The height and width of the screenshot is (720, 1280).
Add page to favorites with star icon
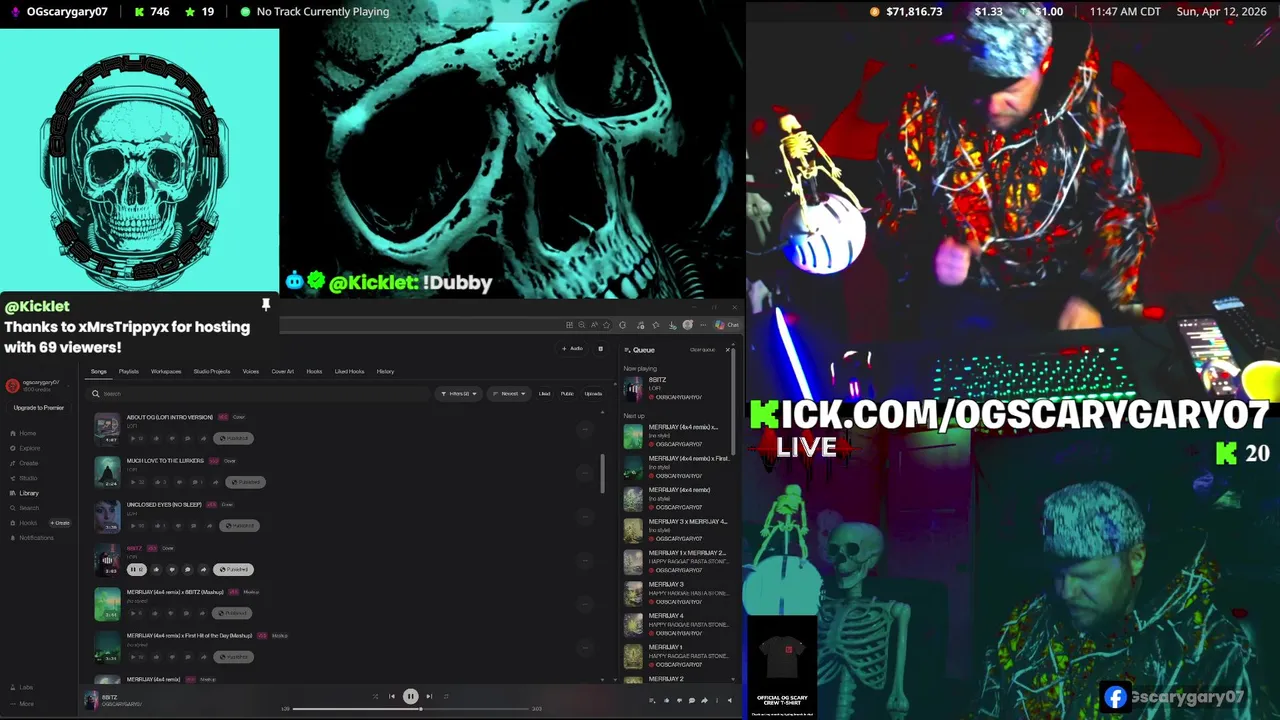pos(606,325)
